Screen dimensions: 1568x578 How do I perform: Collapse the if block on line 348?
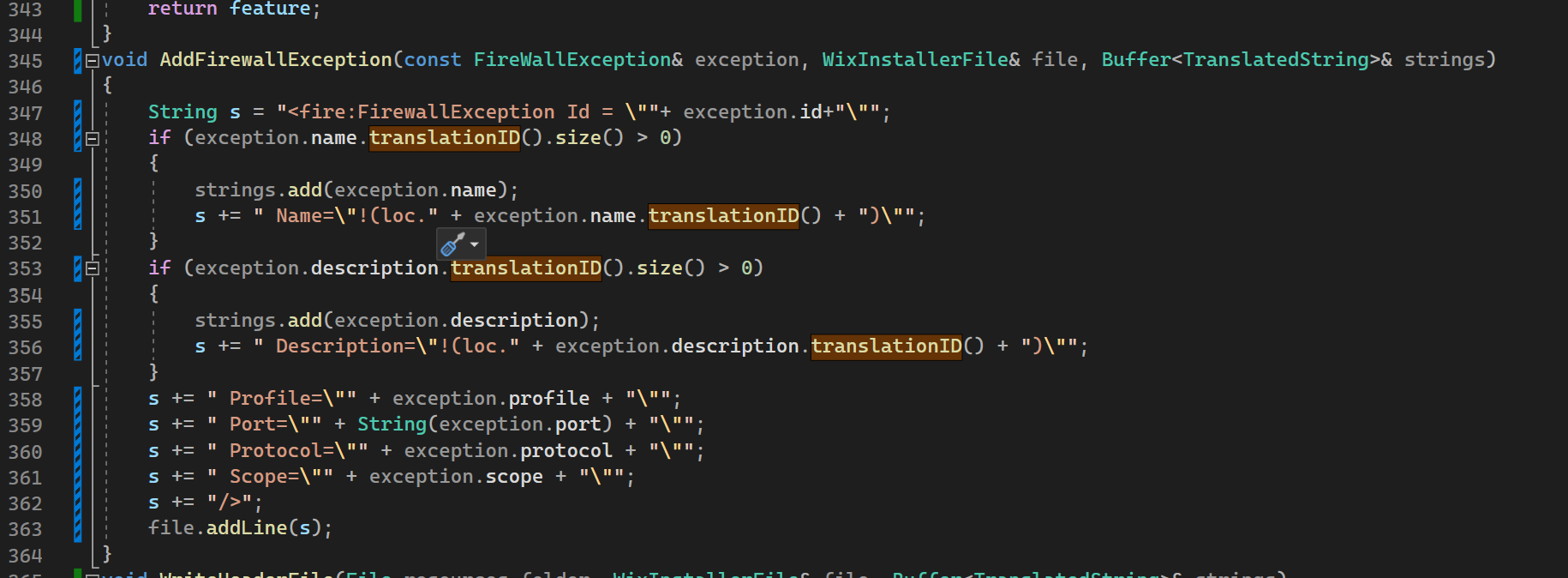click(92, 138)
